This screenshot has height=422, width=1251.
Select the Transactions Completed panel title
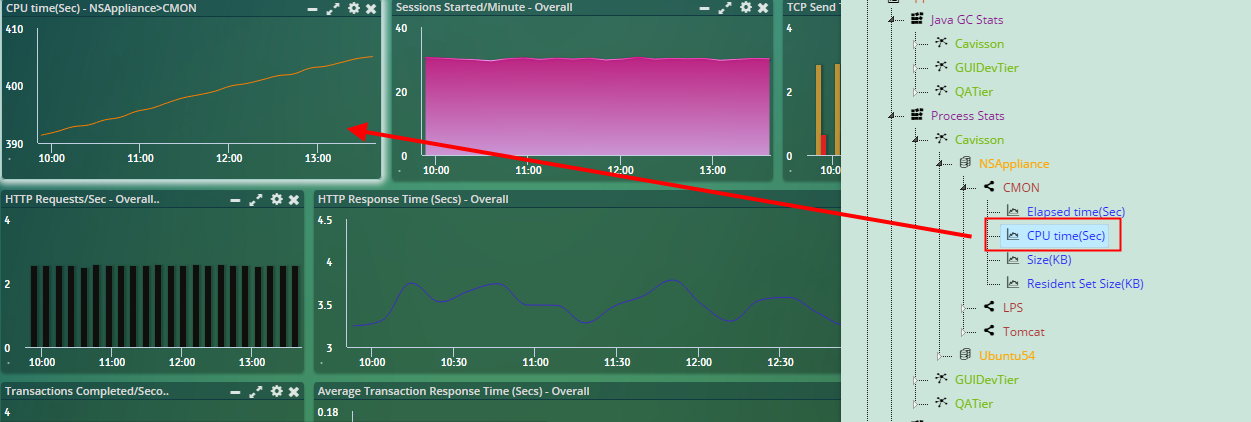coord(86,392)
